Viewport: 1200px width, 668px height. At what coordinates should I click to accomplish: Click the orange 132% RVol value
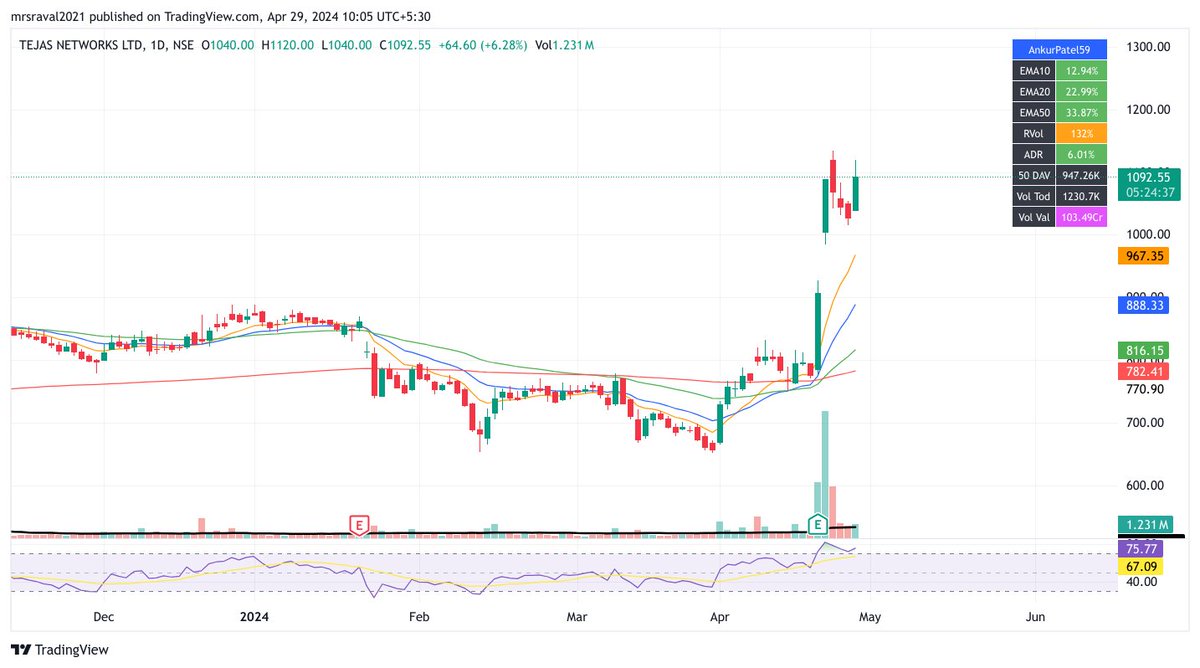[x=1082, y=133]
